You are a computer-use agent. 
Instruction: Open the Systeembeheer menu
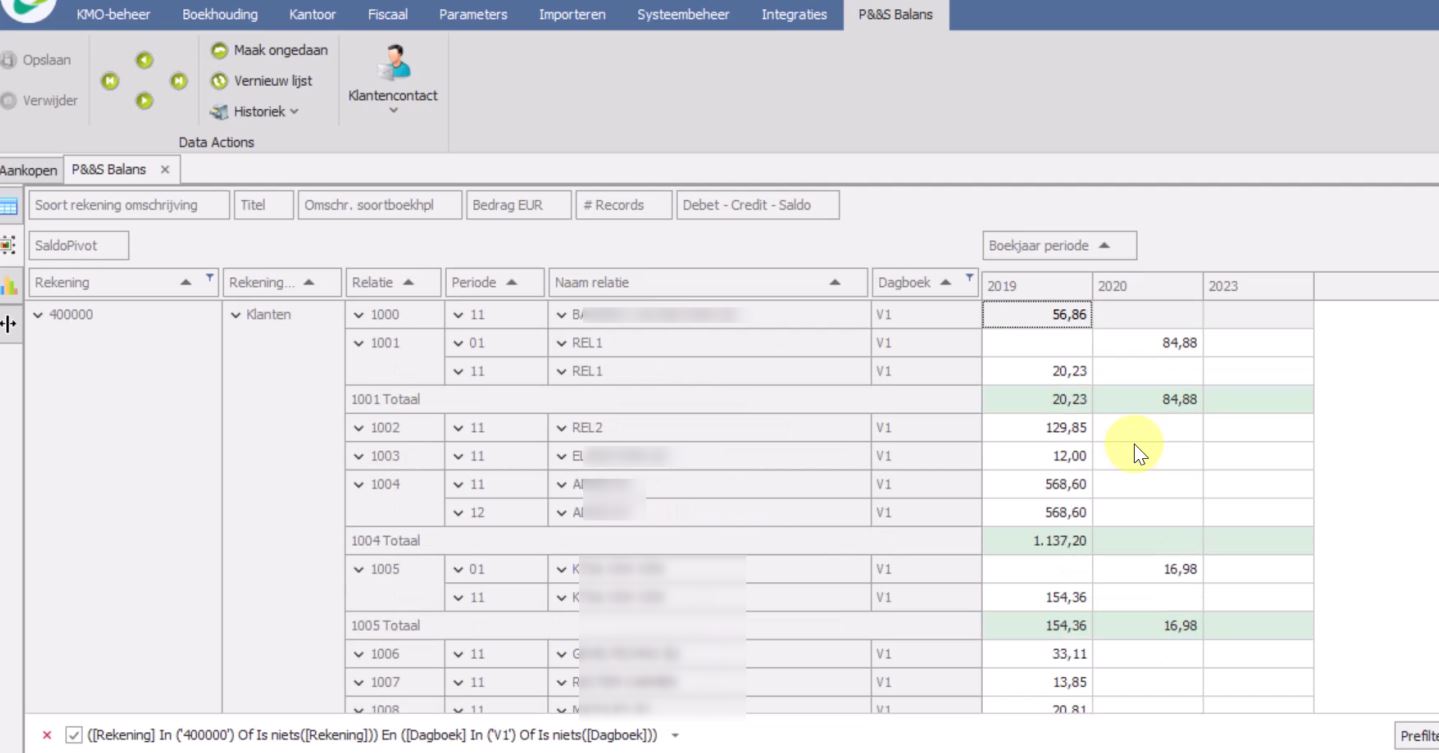pos(683,14)
